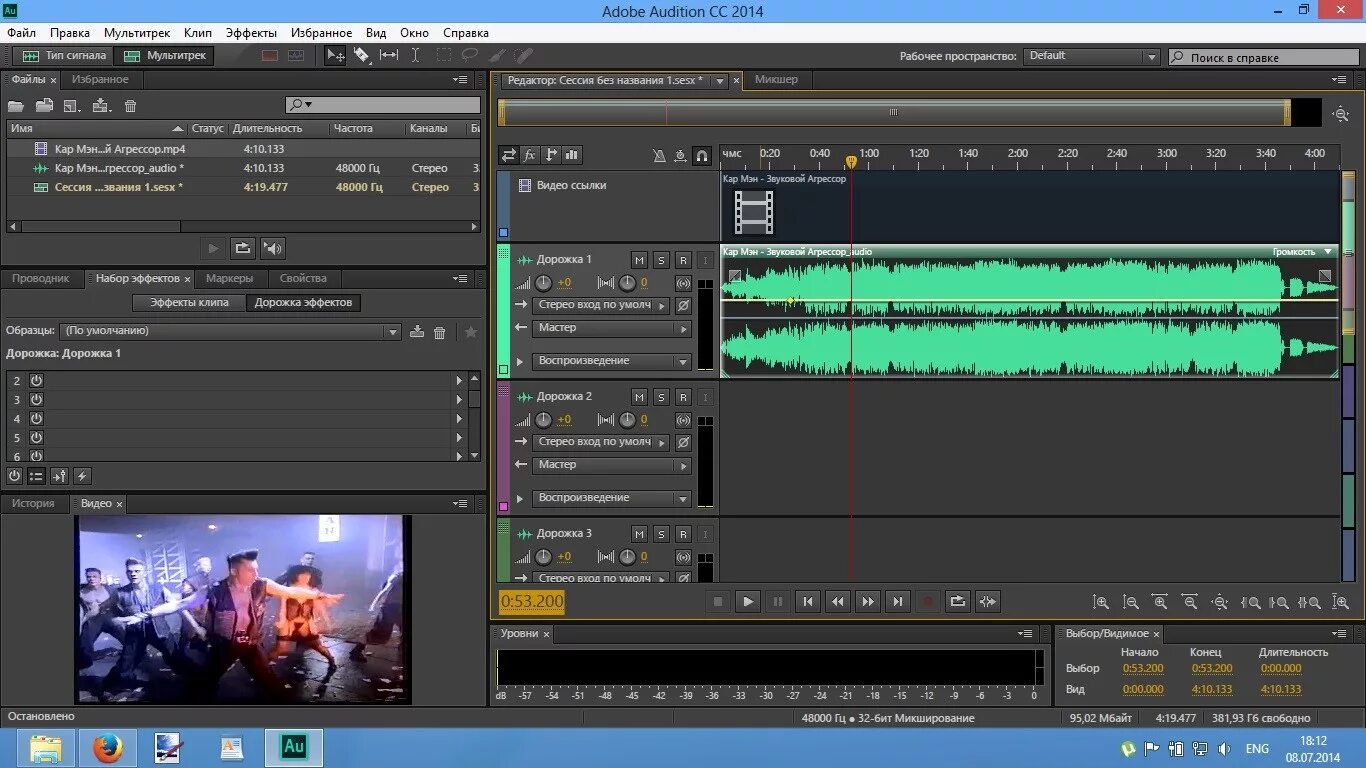Select the Time Selection I-beam tool
Image resolution: width=1366 pixels, height=768 pixels.
415,56
